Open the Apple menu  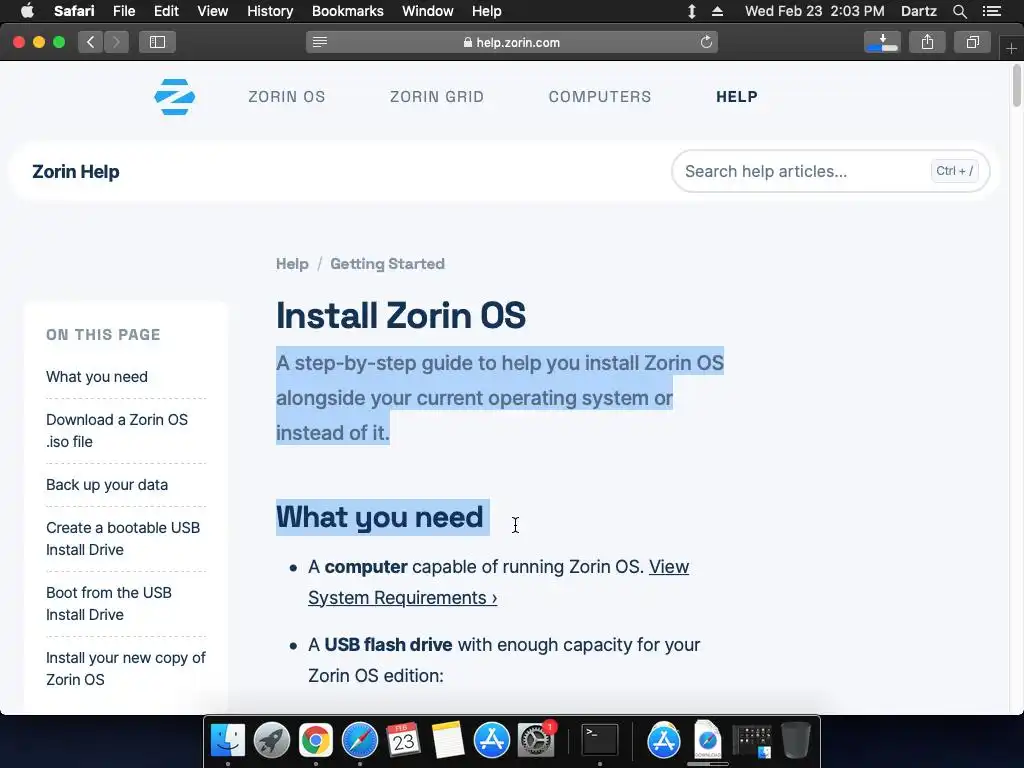pos(27,11)
